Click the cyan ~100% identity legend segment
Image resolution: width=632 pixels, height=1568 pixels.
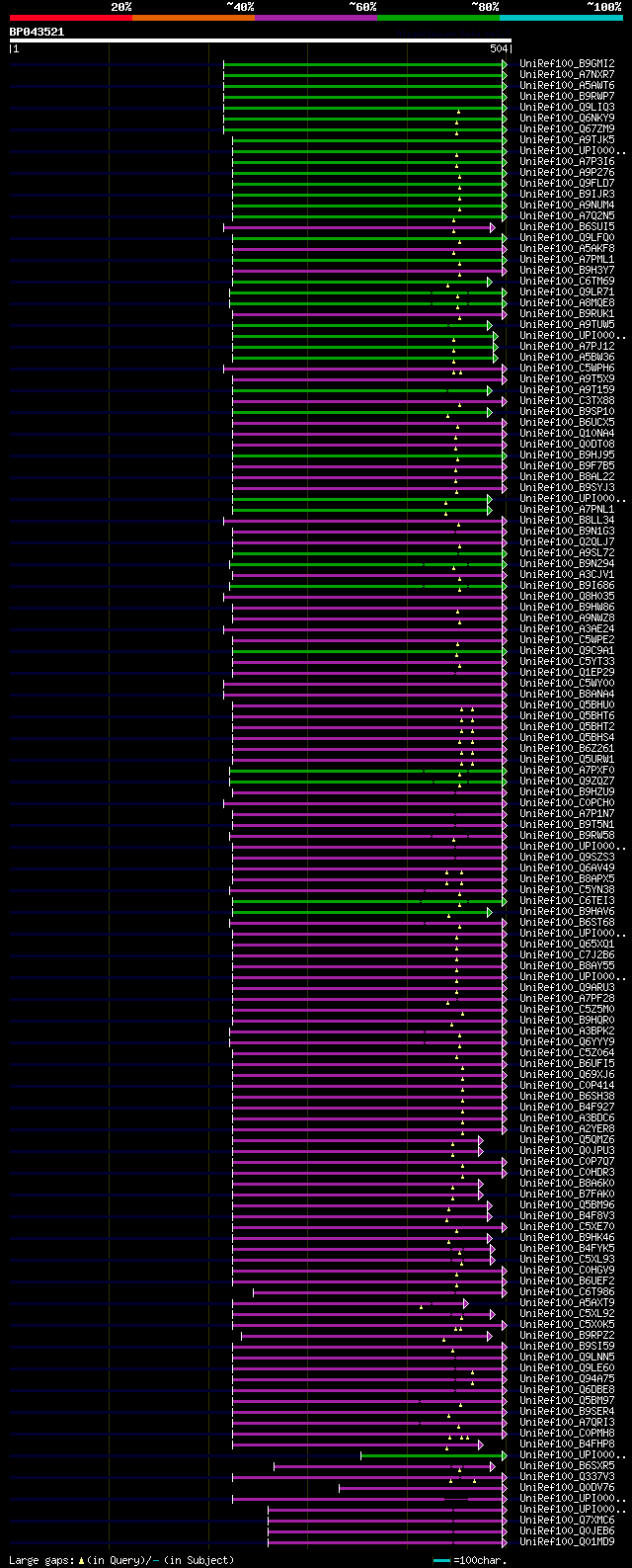[560, 17]
